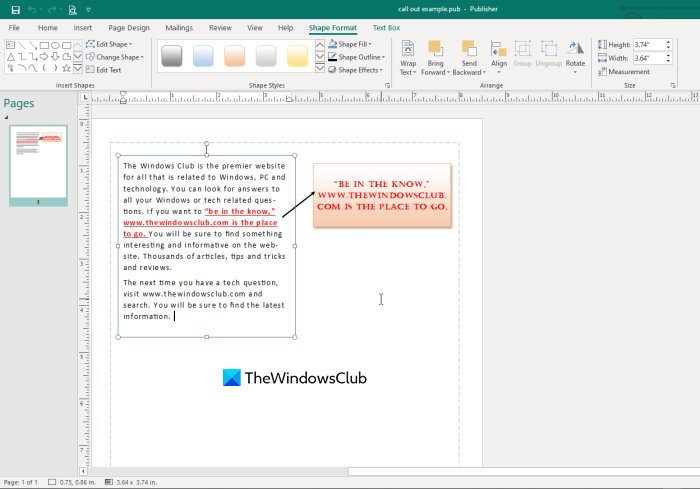Open the Change Shape dropdown
The height and width of the screenshot is (489, 700).
tap(115, 57)
